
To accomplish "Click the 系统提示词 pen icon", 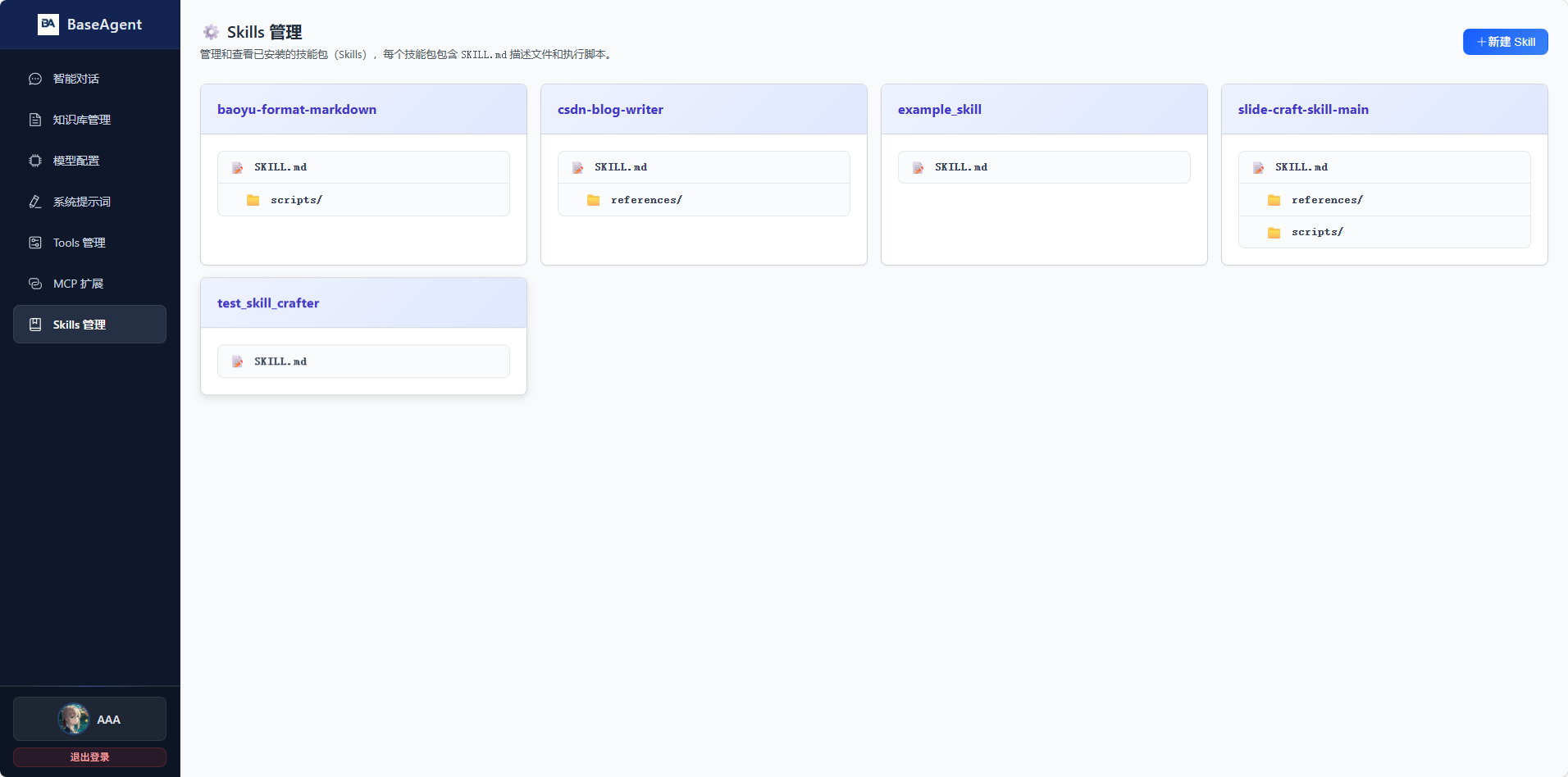I will coord(35,202).
